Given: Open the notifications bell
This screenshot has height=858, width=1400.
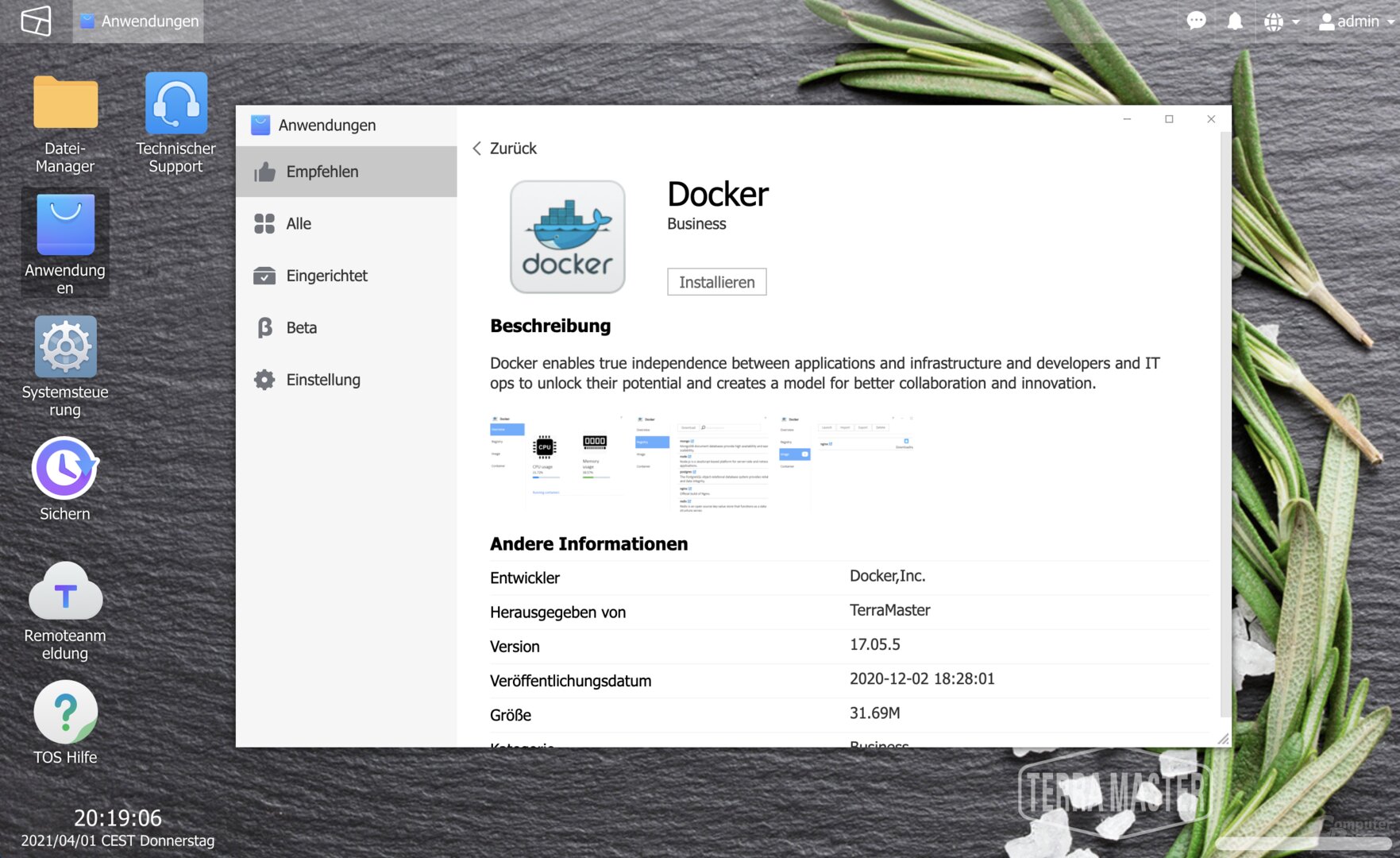Looking at the screenshot, I should click(x=1235, y=21).
